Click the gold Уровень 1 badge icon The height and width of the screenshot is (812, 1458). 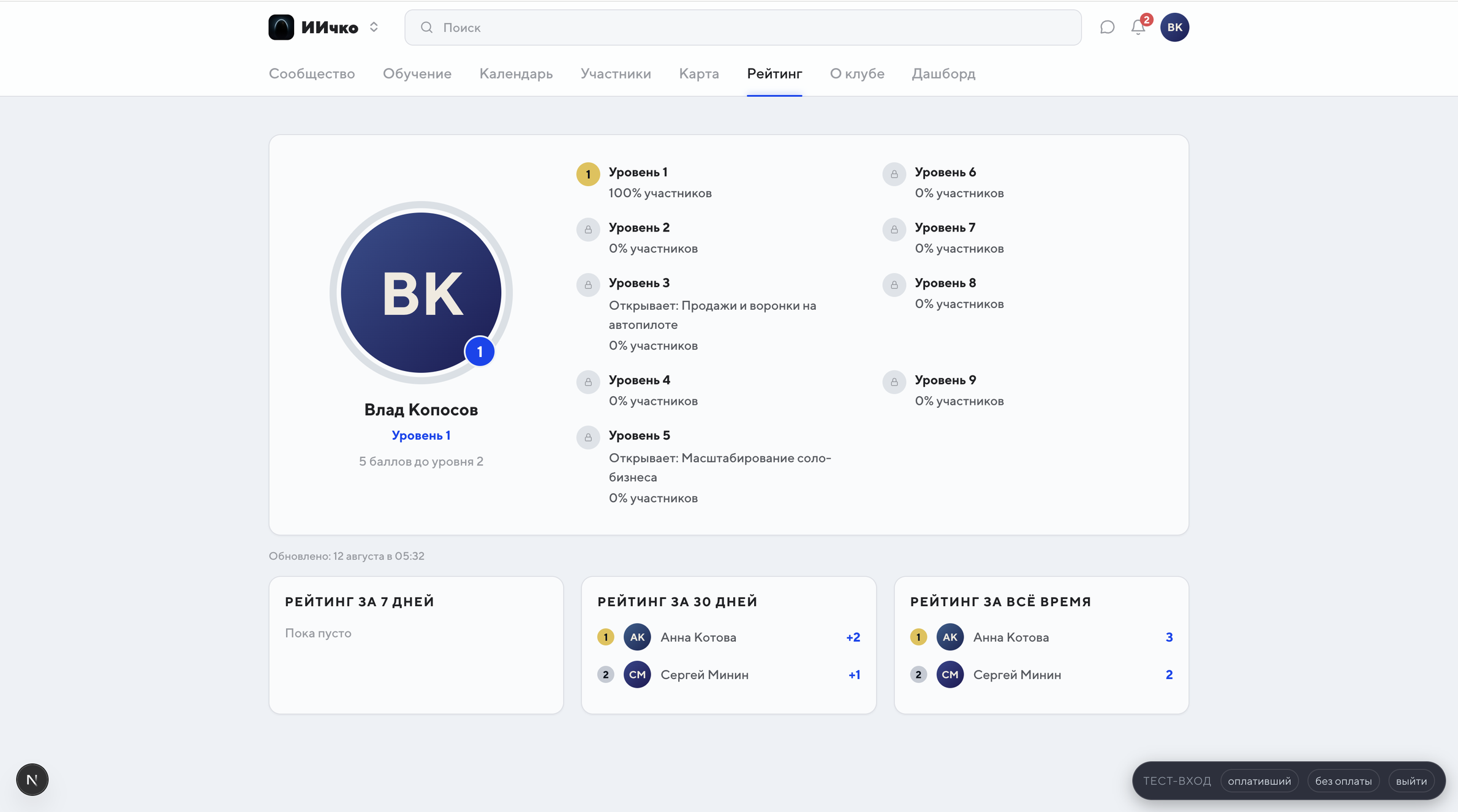(x=588, y=174)
